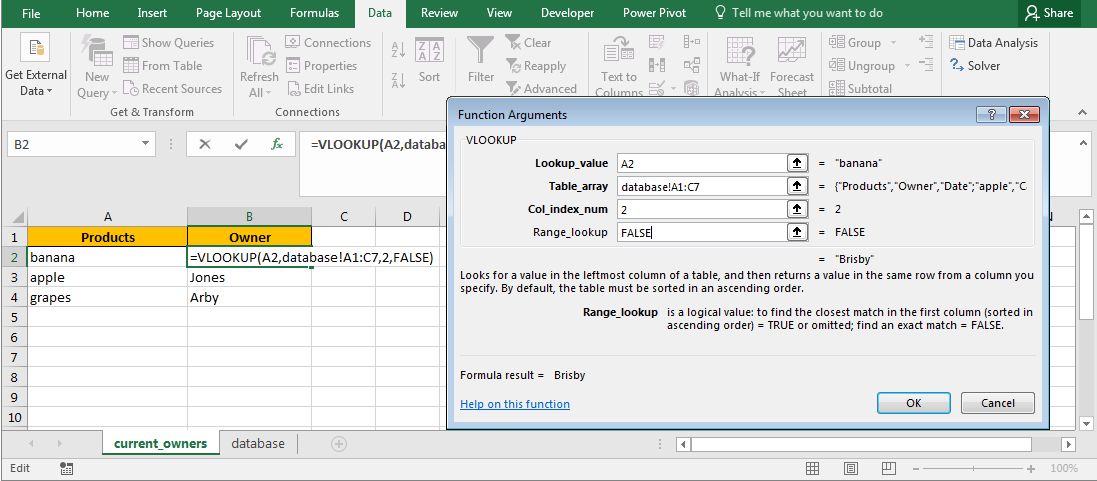Open data range Properties
The height and width of the screenshot is (481, 1097).
[x=322, y=66]
